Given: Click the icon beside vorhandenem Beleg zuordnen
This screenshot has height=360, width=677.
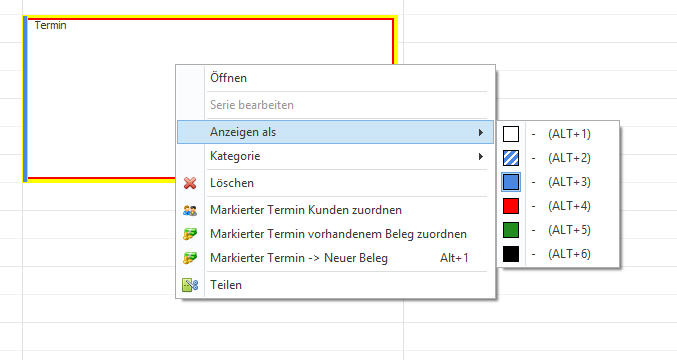Looking at the screenshot, I should pos(190,234).
